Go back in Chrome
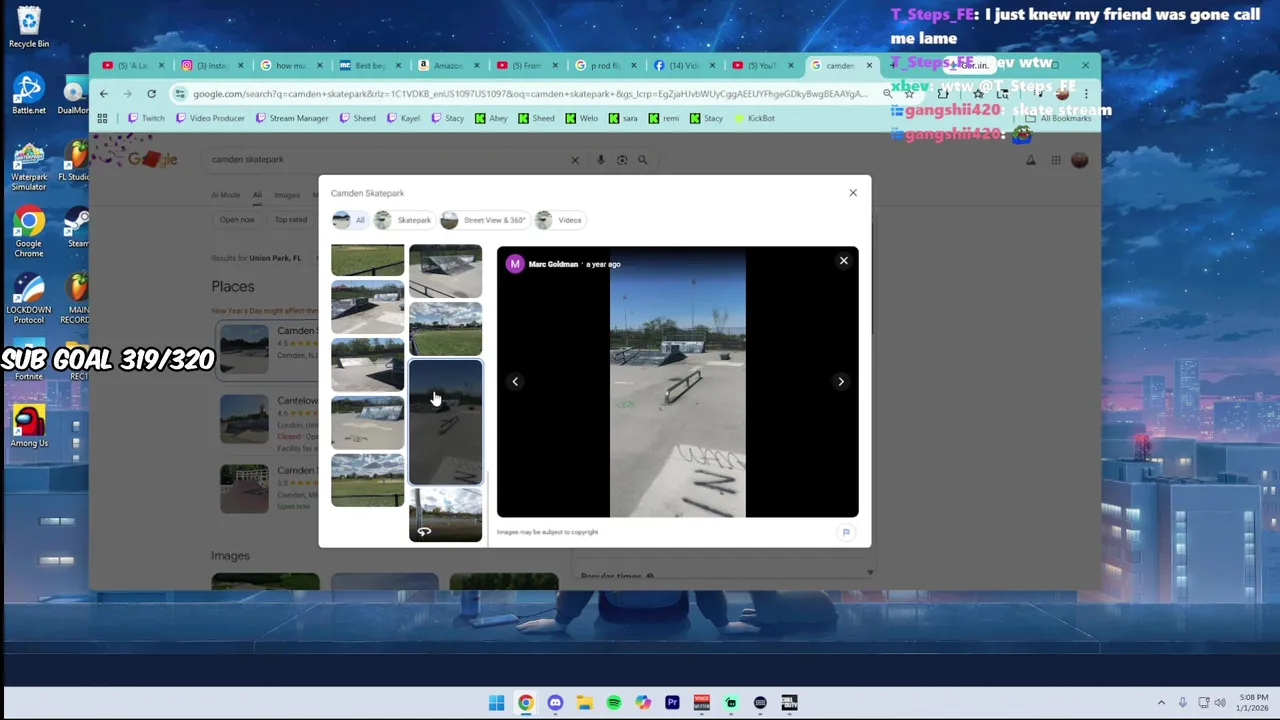The height and width of the screenshot is (720, 1280). pyautogui.click(x=103, y=94)
